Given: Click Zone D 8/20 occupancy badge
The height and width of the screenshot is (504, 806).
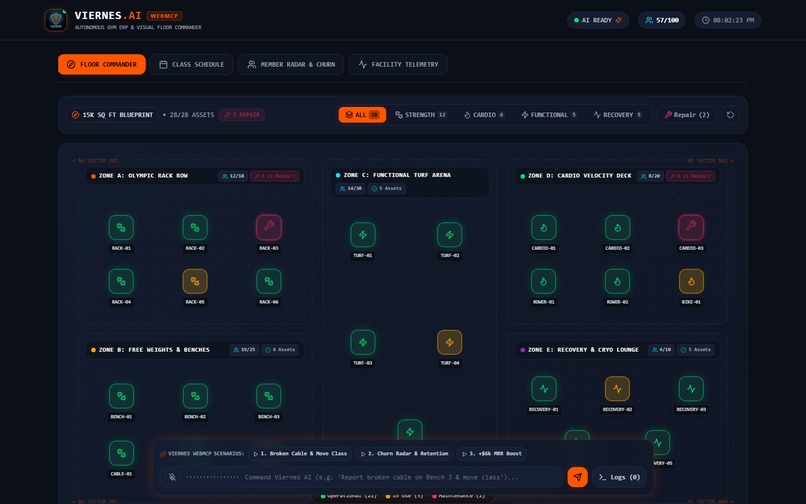Looking at the screenshot, I should coord(650,176).
